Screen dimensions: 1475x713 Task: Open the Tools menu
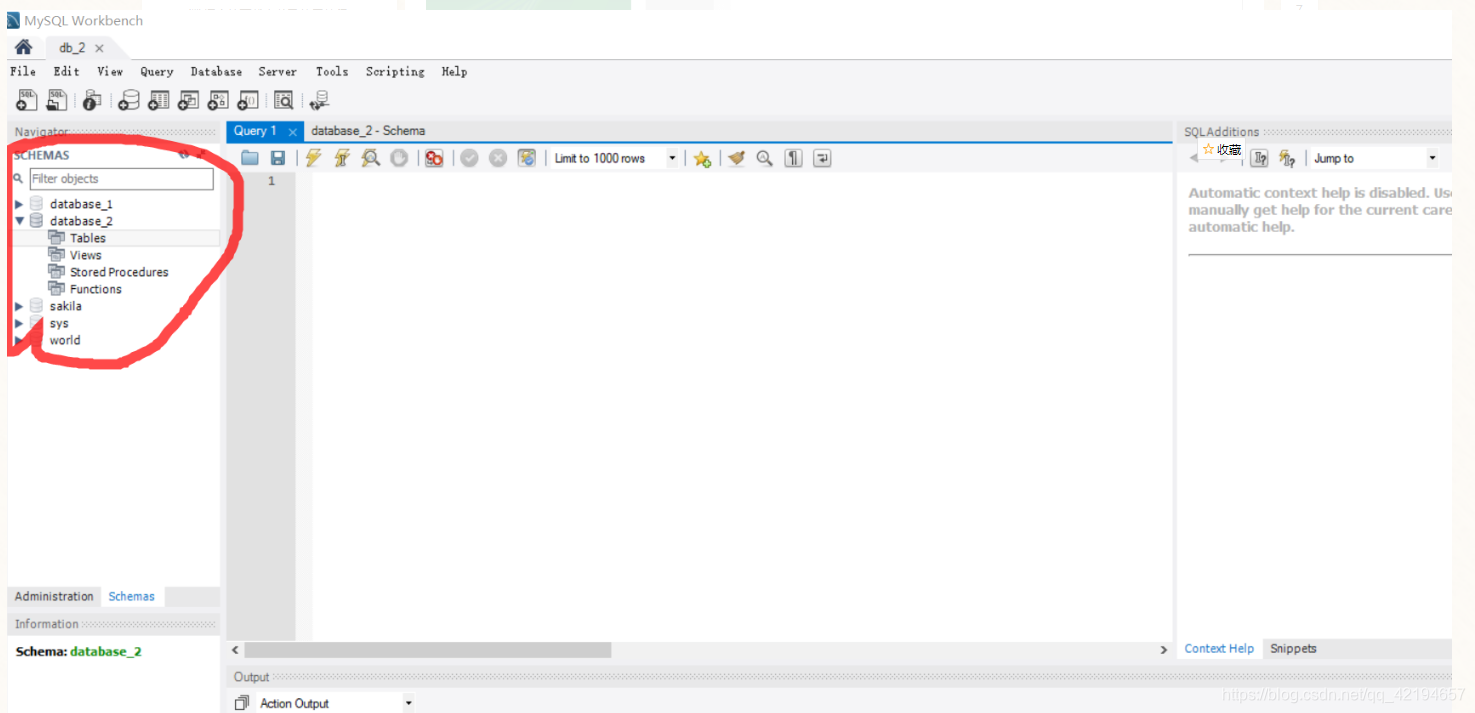332,72
